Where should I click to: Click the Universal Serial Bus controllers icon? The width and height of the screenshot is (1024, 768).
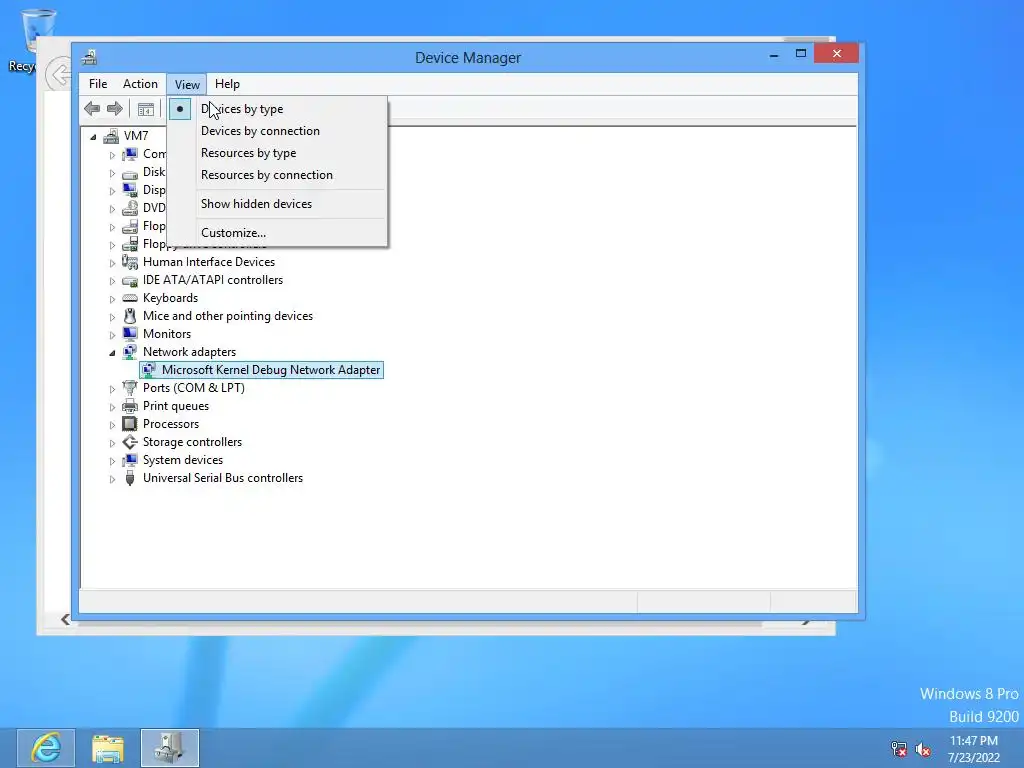click(x=130, y=478)
